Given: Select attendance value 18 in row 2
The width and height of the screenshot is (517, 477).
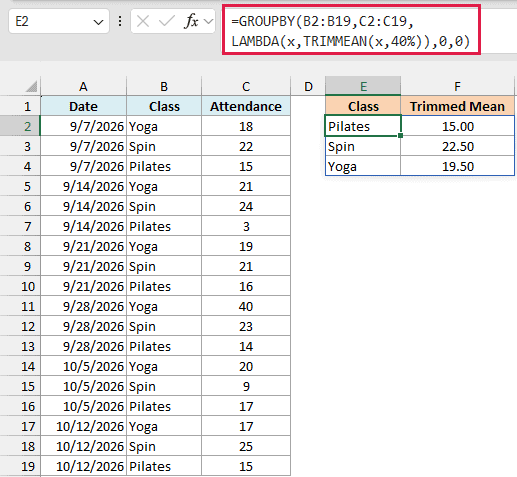Looking at the screenshot, I should [246, 126].
